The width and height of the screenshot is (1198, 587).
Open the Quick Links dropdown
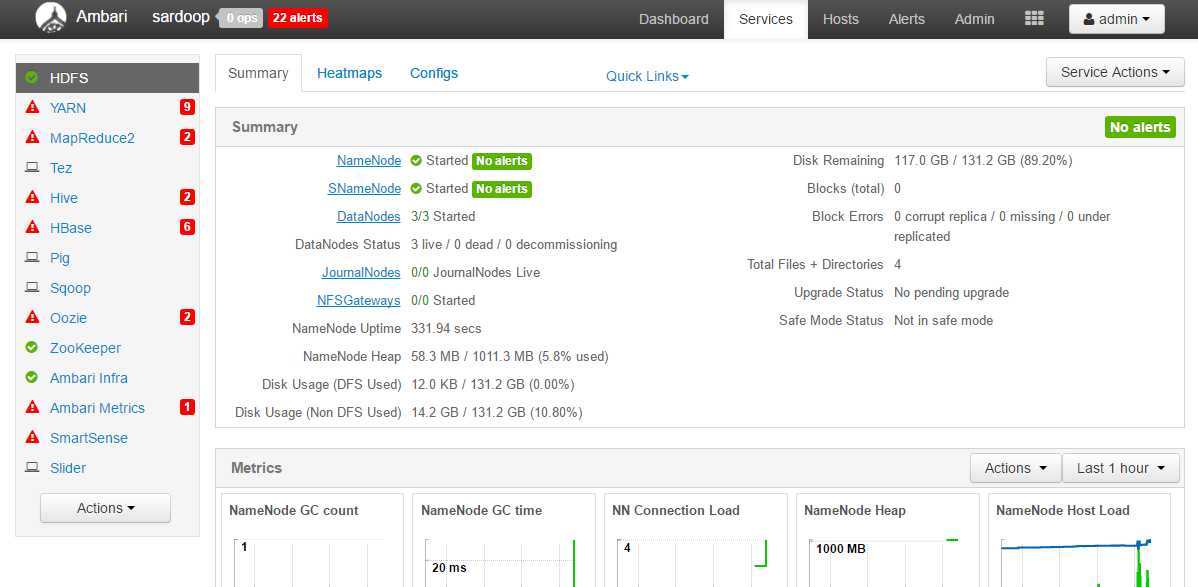(x=647, y=76)
